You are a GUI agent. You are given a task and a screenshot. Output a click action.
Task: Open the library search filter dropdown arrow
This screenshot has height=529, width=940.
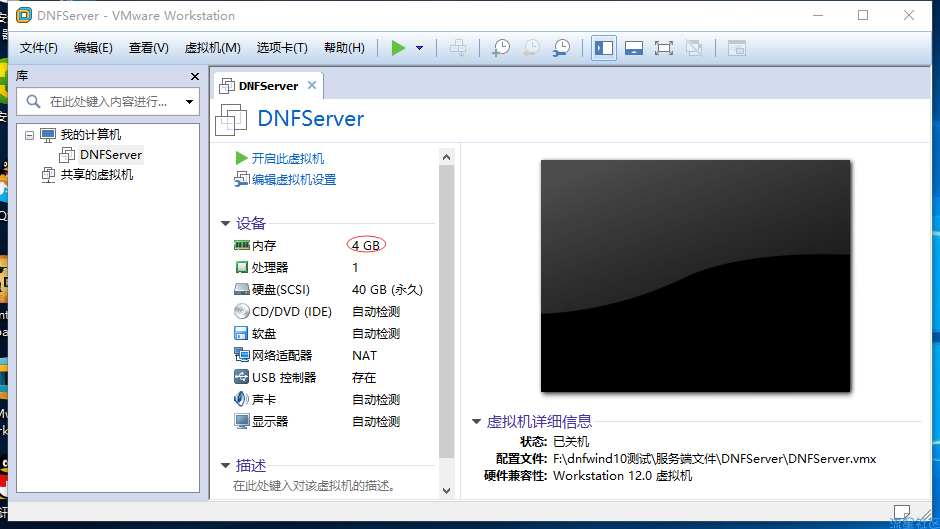[189, 102]
